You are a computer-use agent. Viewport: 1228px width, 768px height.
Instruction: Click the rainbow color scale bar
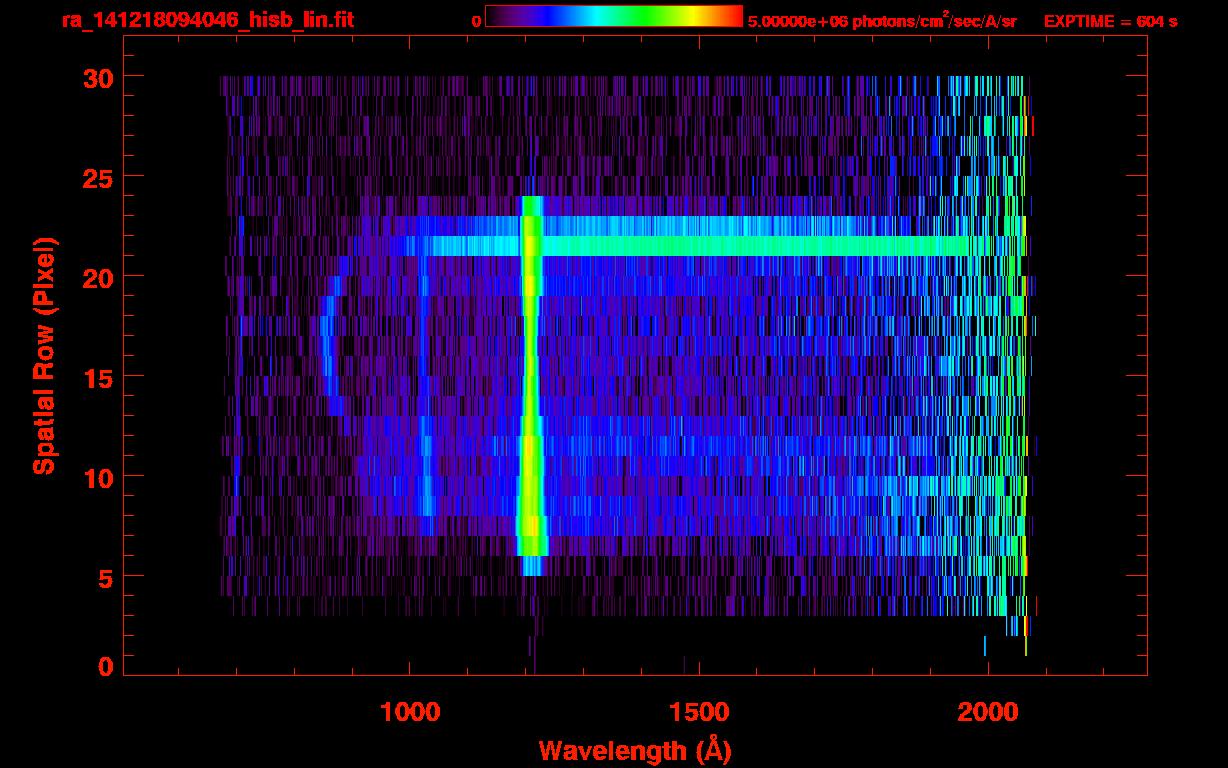[x=614, y=16]
